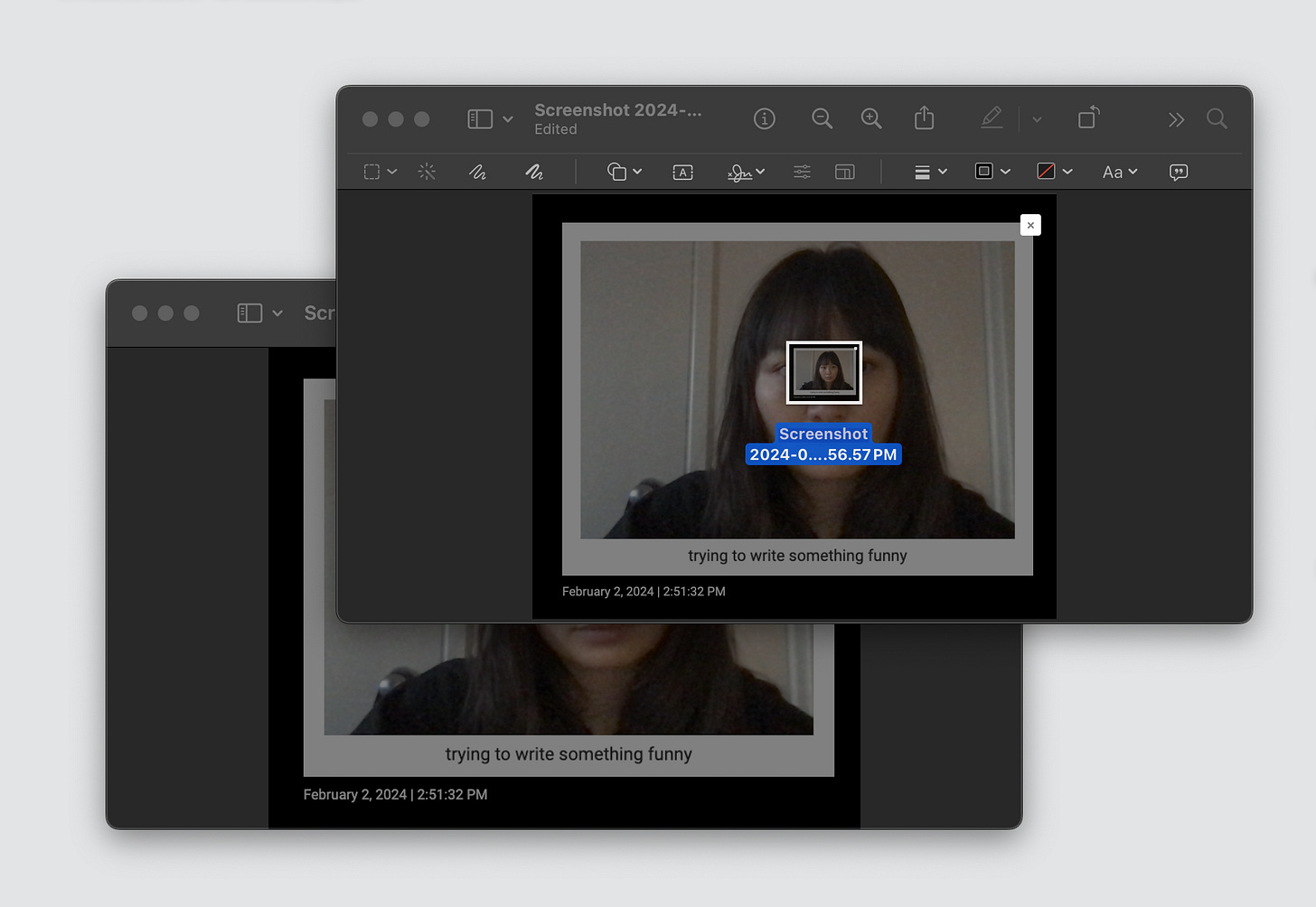Viewport: 1316px width, 907px height.
Task: Toggle the sidebar in the background window
Action: (249, 313)
